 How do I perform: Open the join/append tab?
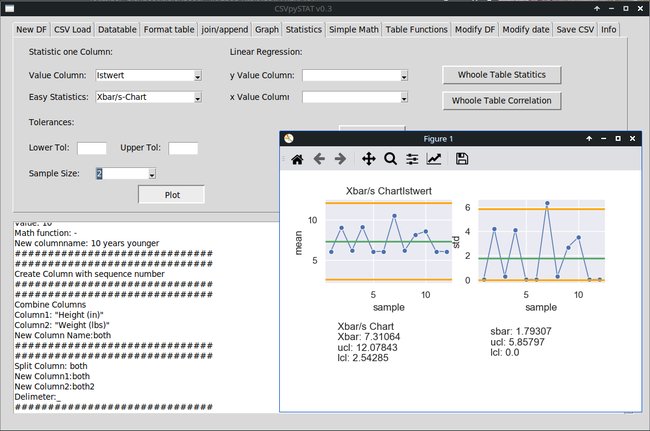click(225, 29)
